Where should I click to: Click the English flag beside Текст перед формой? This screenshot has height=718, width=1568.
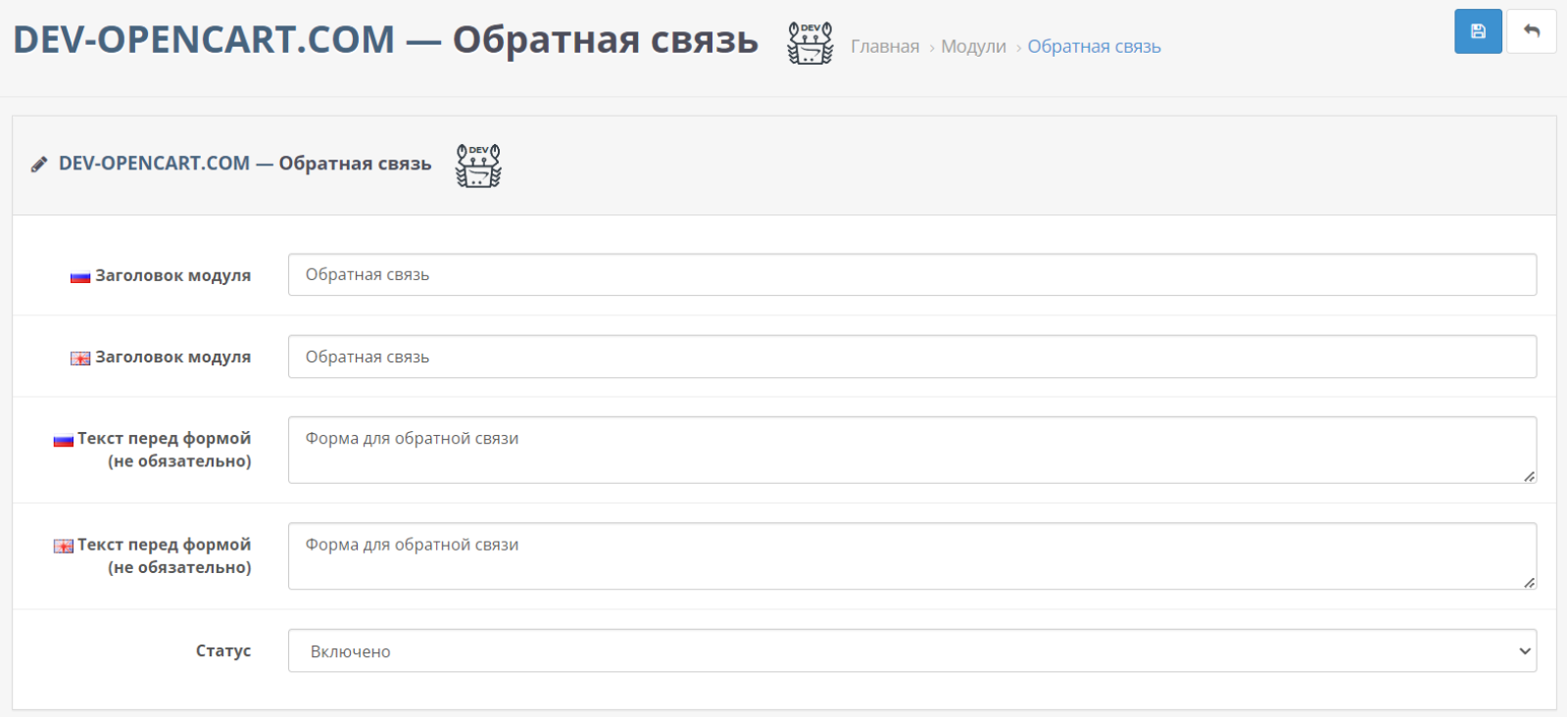coord(64,546)
